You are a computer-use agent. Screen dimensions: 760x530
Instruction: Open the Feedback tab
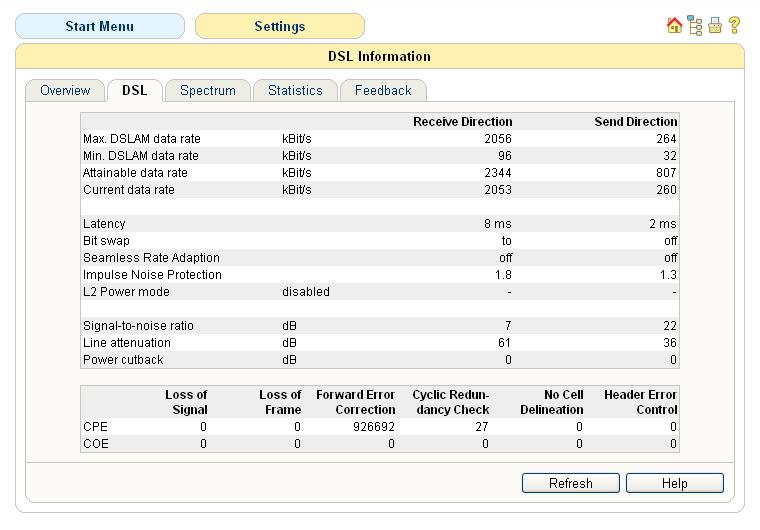pos(383,91)
